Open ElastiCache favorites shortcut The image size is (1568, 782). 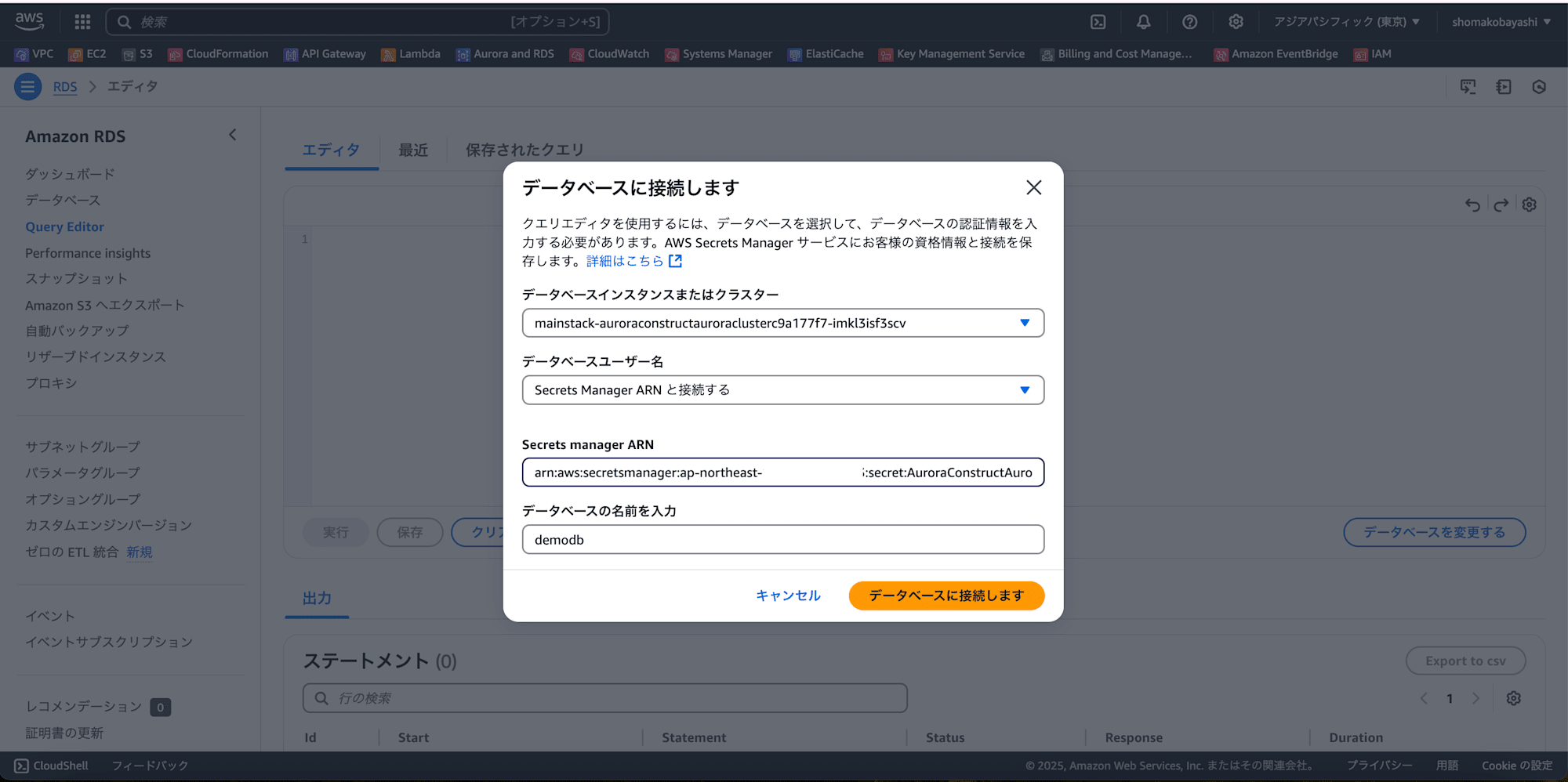pyautogui.click(x=826, y=54)
